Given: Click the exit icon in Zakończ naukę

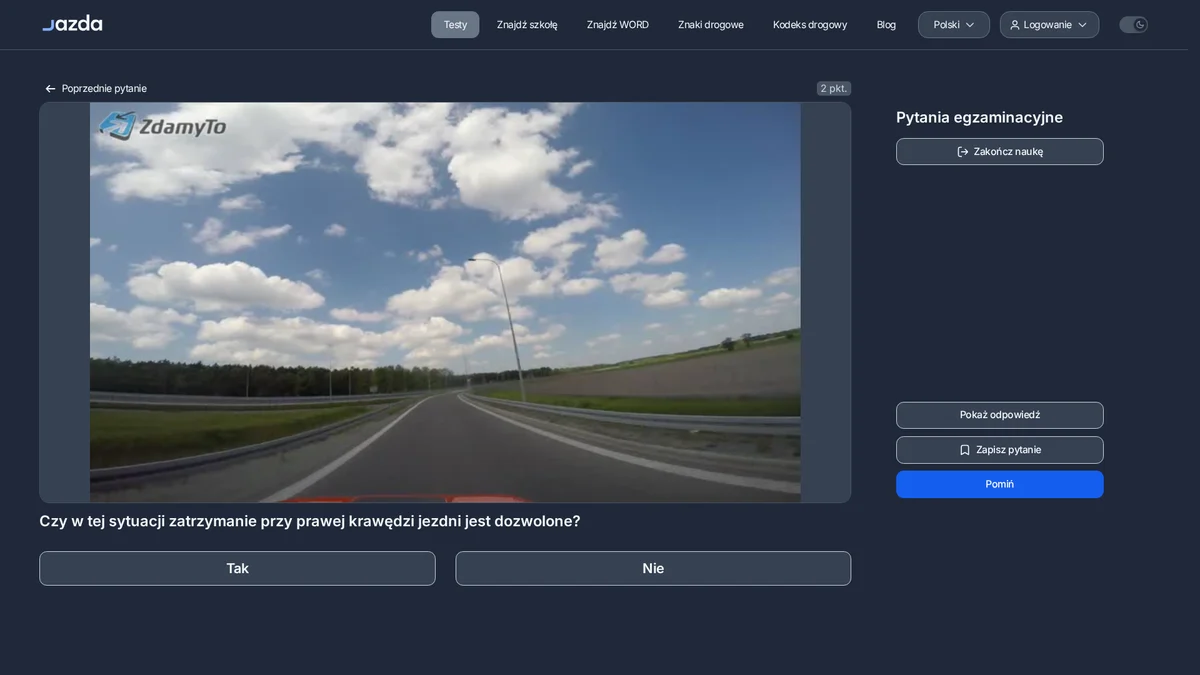Looking at the screenshot, I should pos(963,152).
